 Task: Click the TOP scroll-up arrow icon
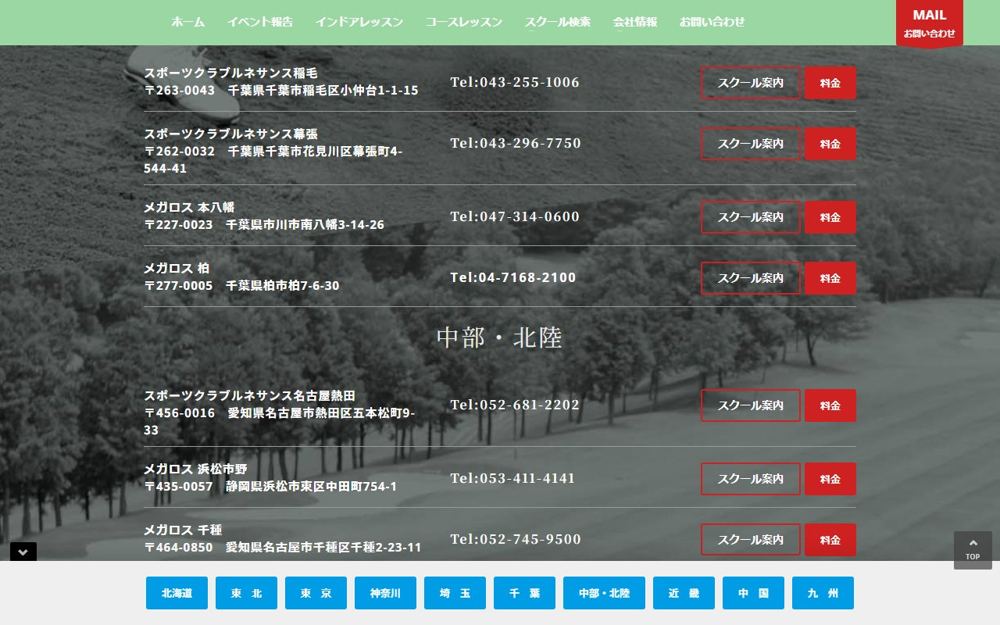point(973,550)
